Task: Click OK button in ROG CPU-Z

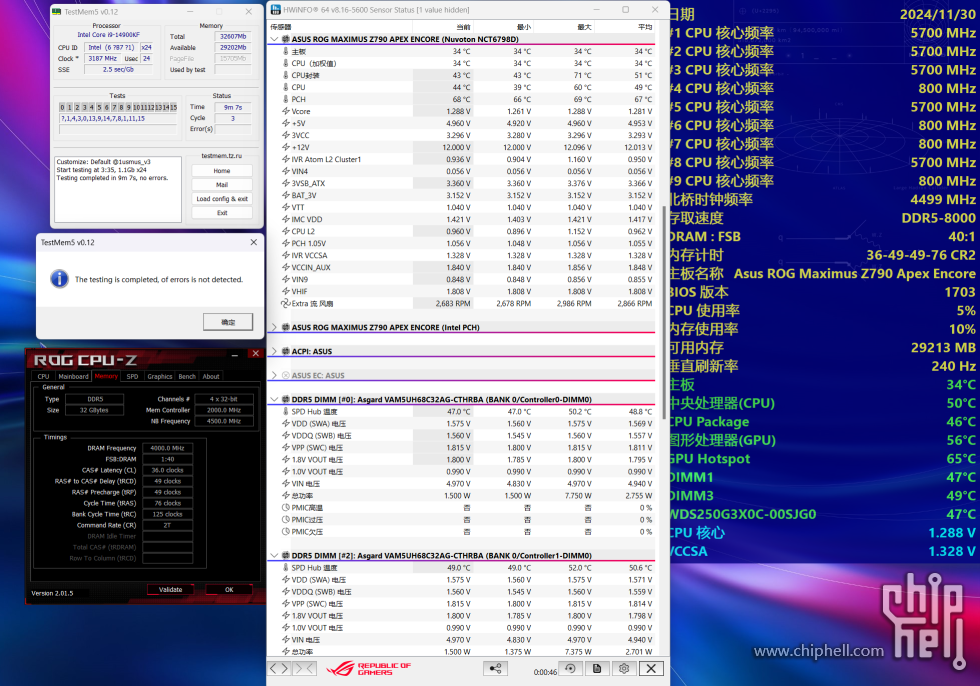Action: click(x=229, y=589)
